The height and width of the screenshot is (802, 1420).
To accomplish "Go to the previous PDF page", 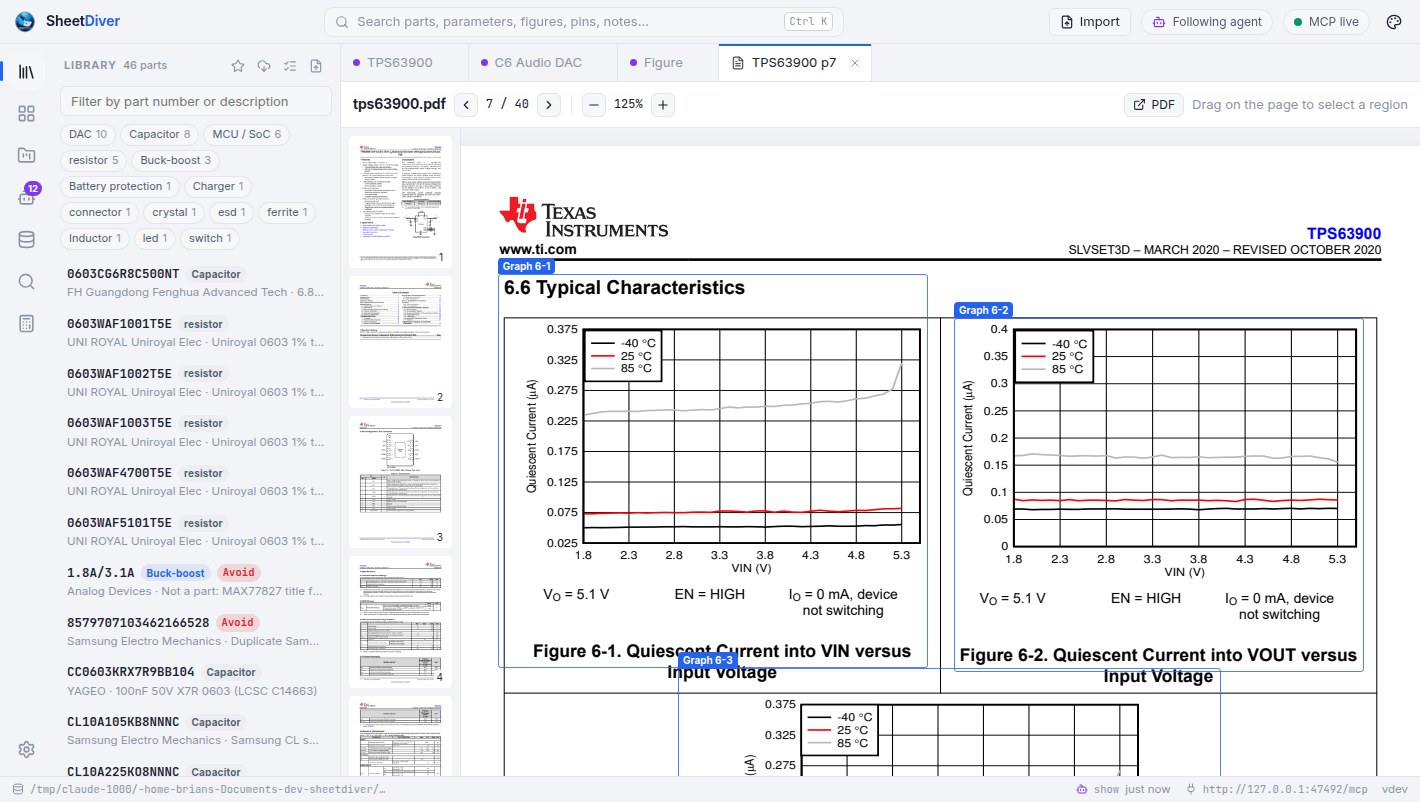I will [466, 104].
